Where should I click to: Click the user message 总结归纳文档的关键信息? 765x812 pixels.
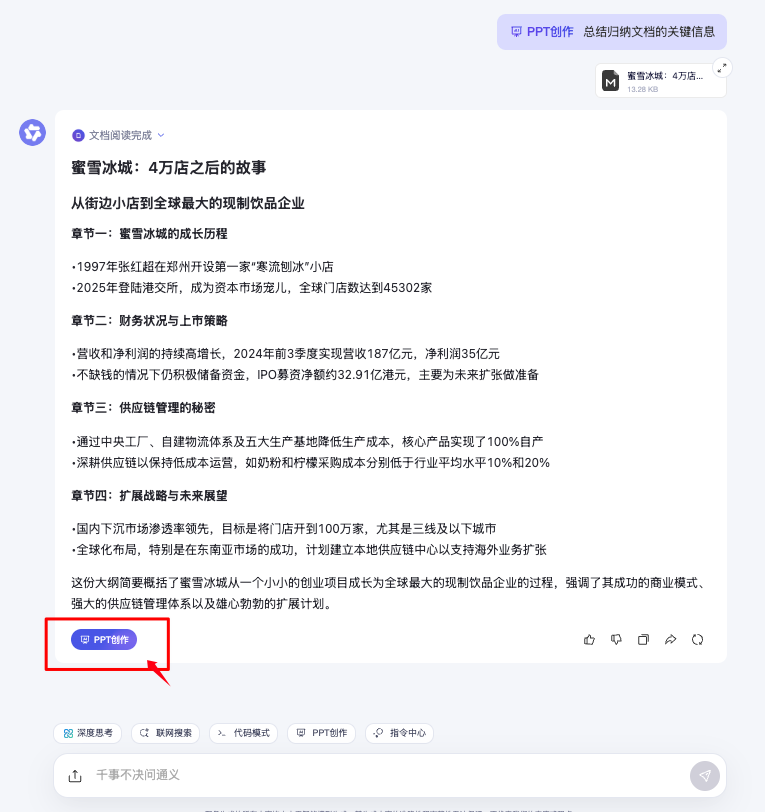(x=649, y=32)
